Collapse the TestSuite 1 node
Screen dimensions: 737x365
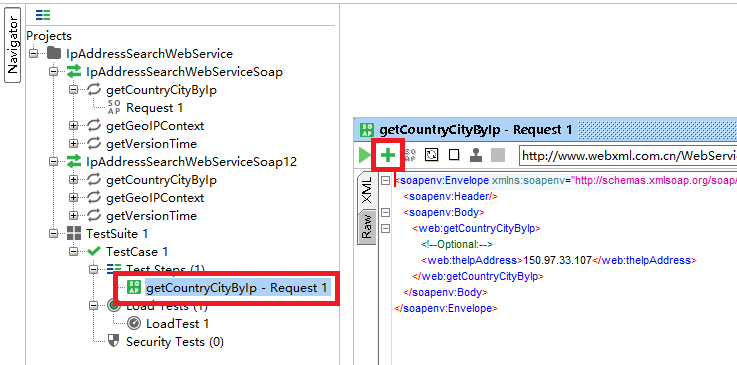point(54,233)
